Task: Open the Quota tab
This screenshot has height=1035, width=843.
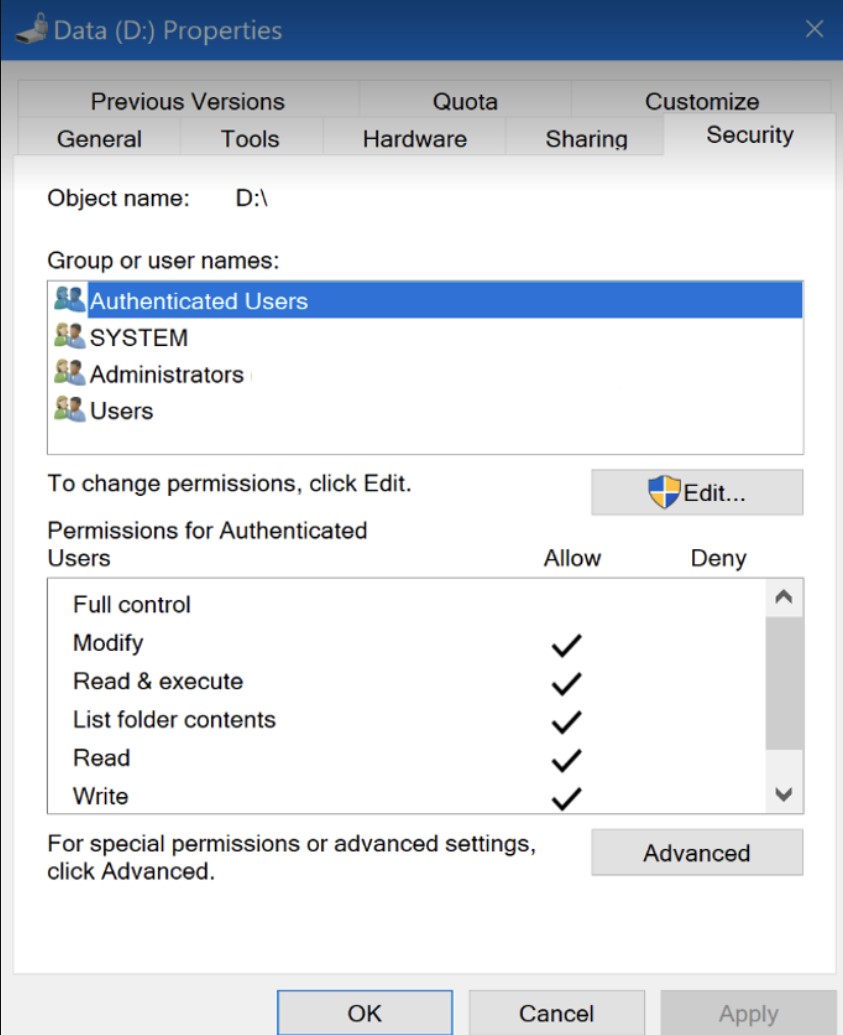Action: point(465,101)
